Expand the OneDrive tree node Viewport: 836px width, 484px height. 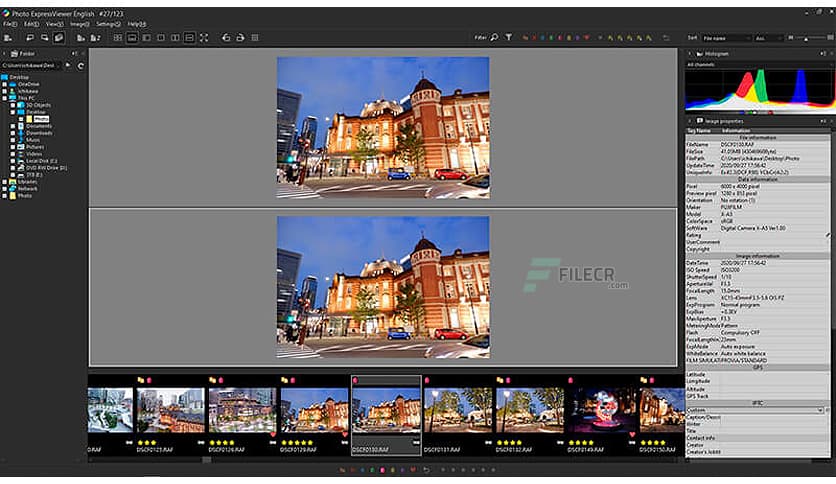(5, 84)
